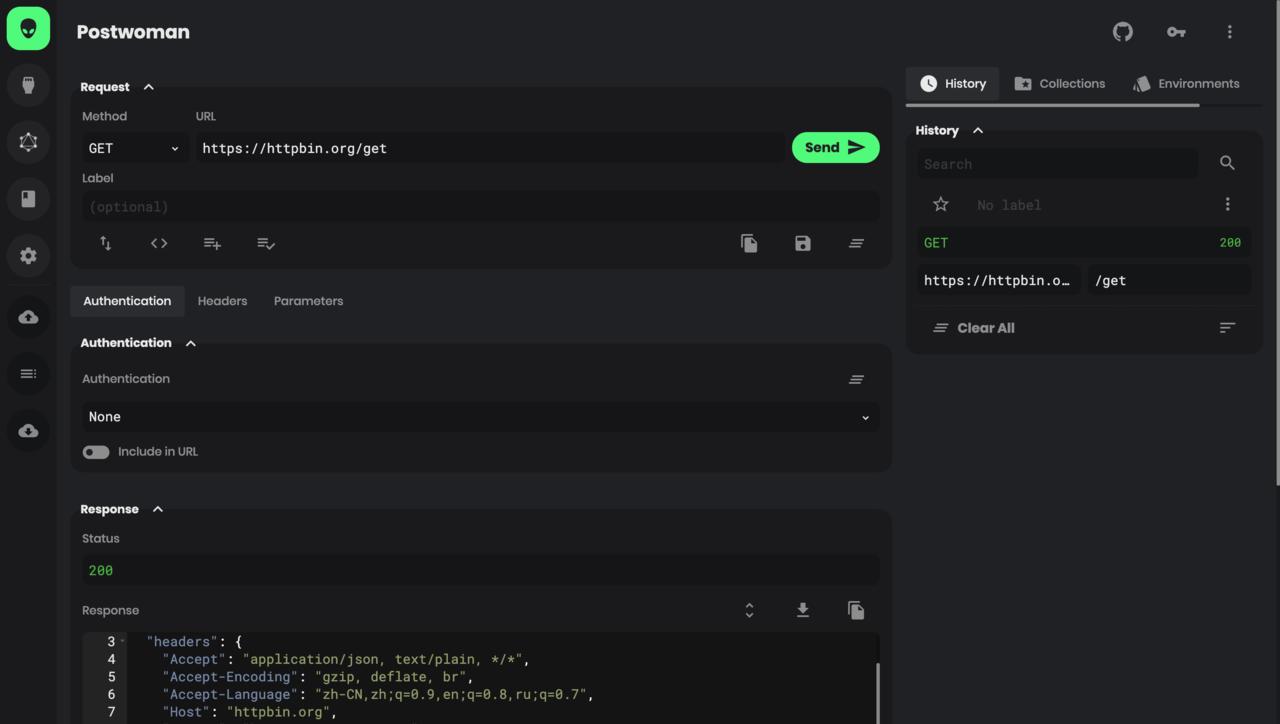Clear the request with the lines icon
This screenshot has width=1280, height=724.
[856, 243]
